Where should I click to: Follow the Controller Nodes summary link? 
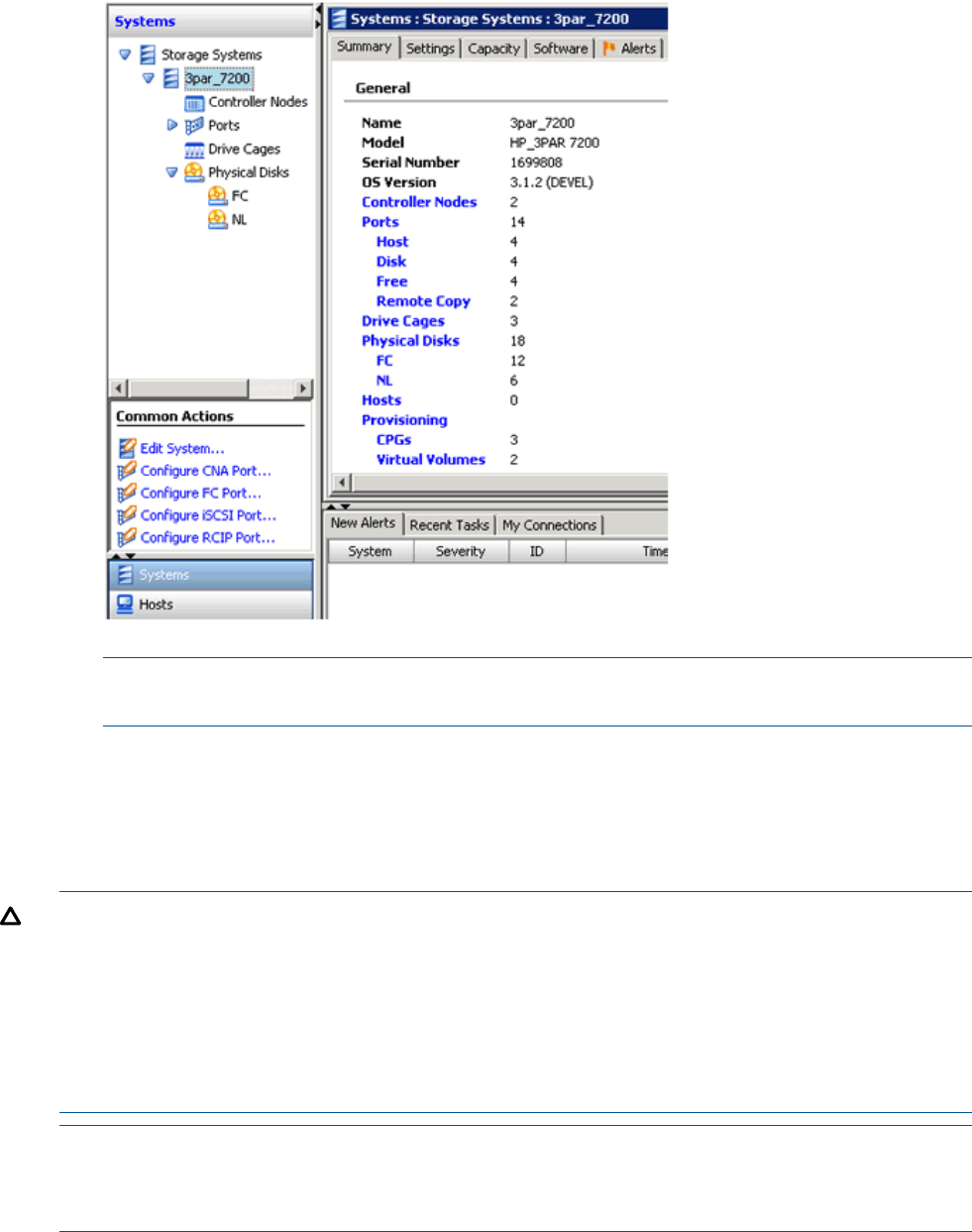click(x=419, y=202)
